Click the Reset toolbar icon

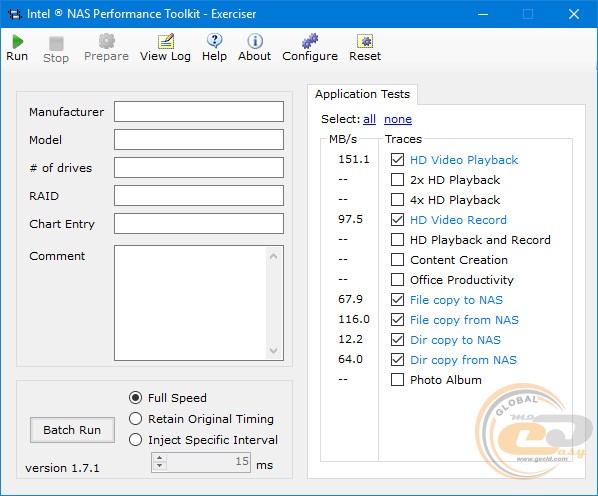[x=365, y=41]
